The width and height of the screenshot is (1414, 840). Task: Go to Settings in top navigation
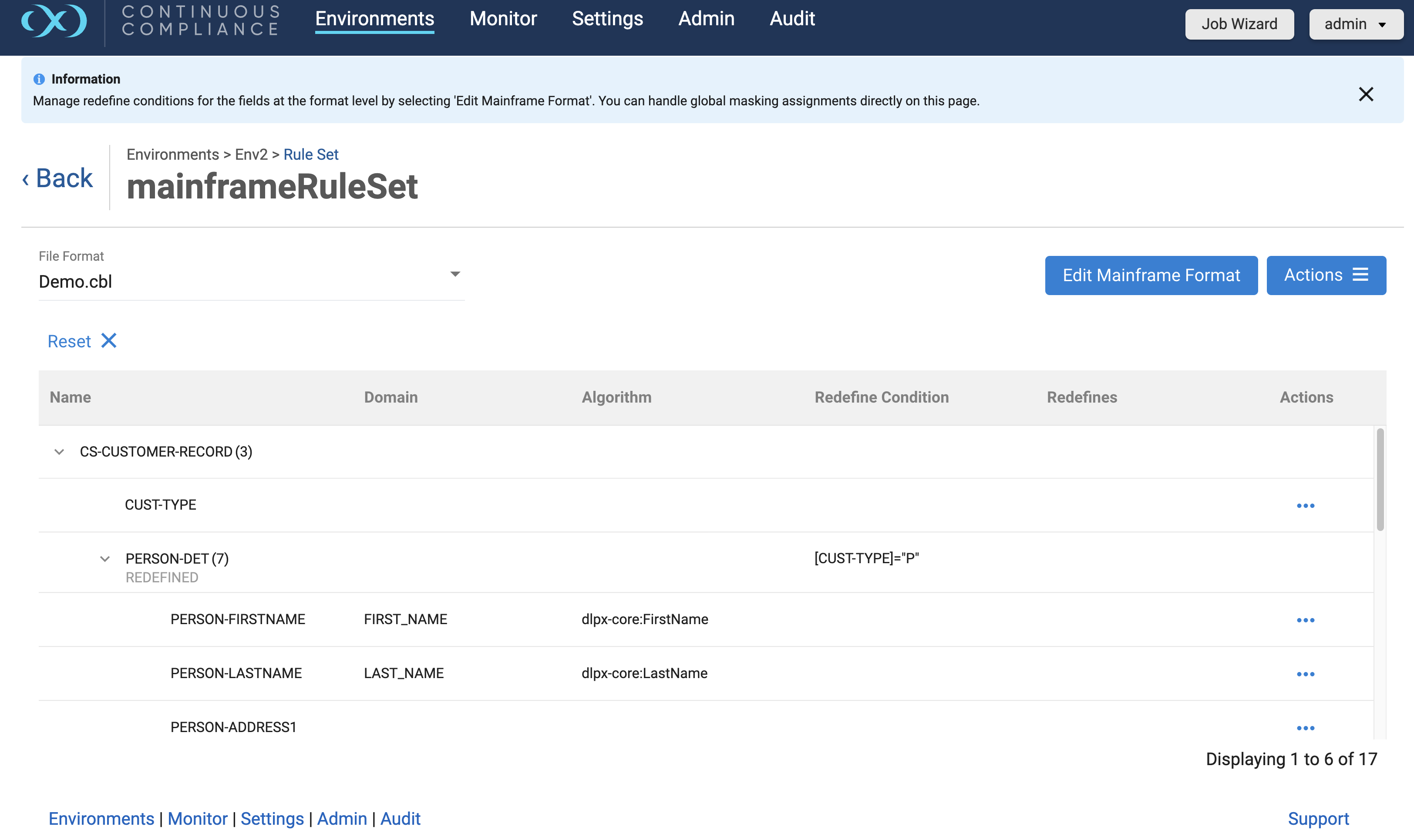(x=607, y=19)
